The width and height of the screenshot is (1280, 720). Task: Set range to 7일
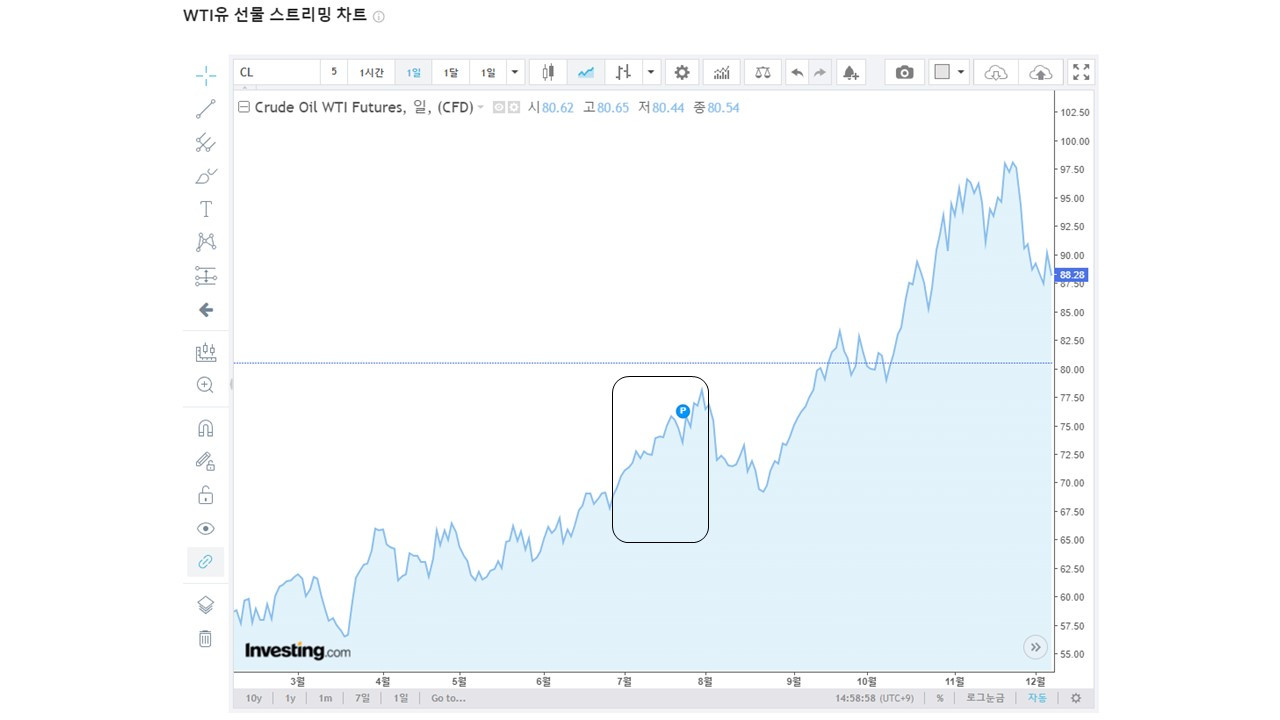coord(361,698)
